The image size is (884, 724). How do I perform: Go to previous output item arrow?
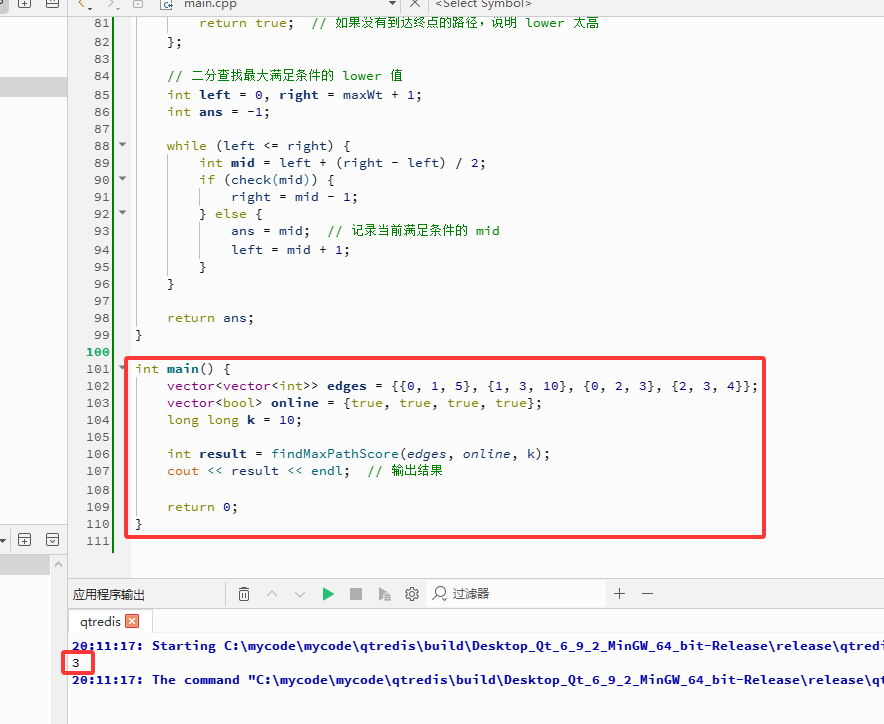click(272, 594)
